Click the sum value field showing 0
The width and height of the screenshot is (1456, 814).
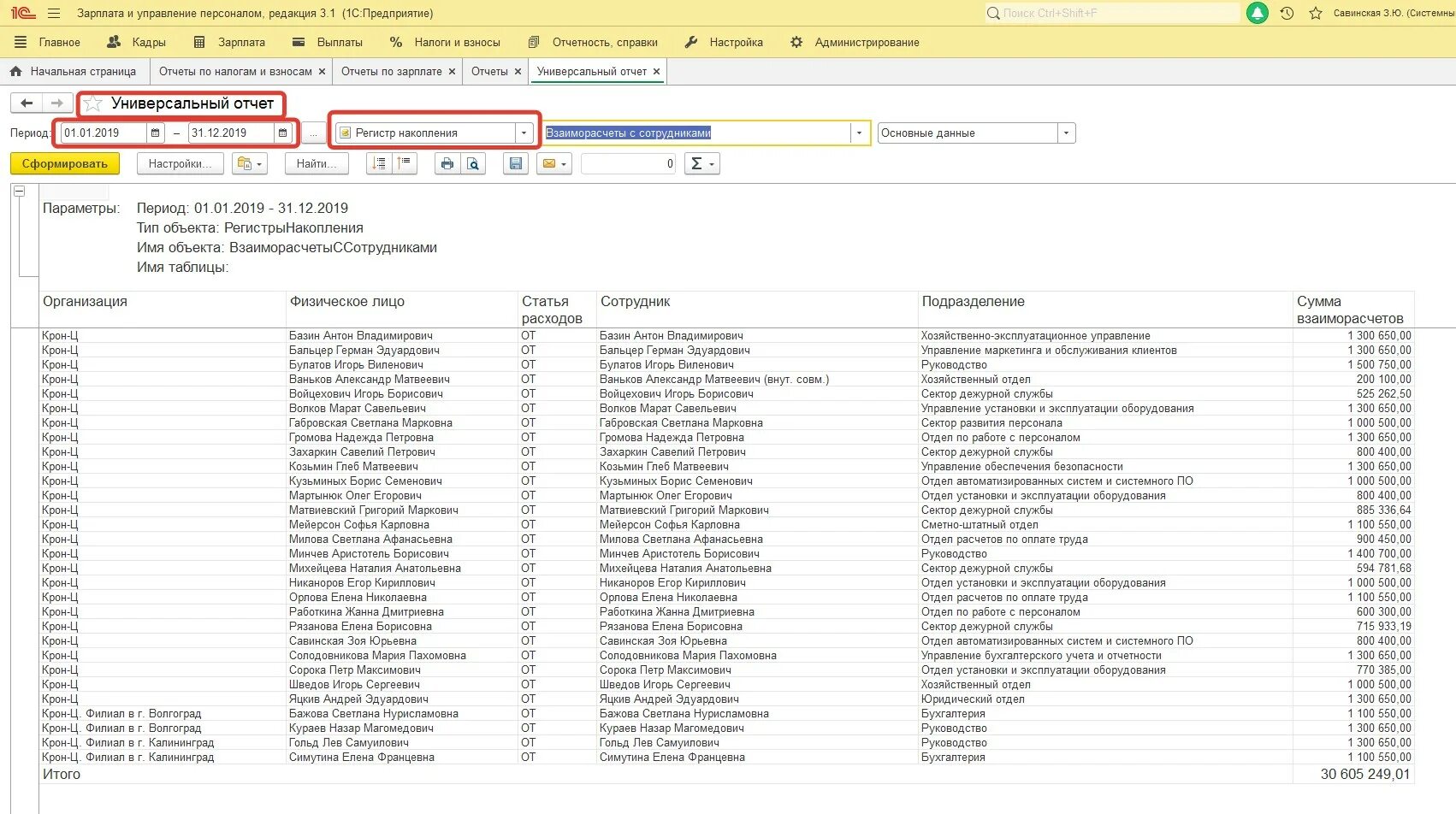point(629,163)
